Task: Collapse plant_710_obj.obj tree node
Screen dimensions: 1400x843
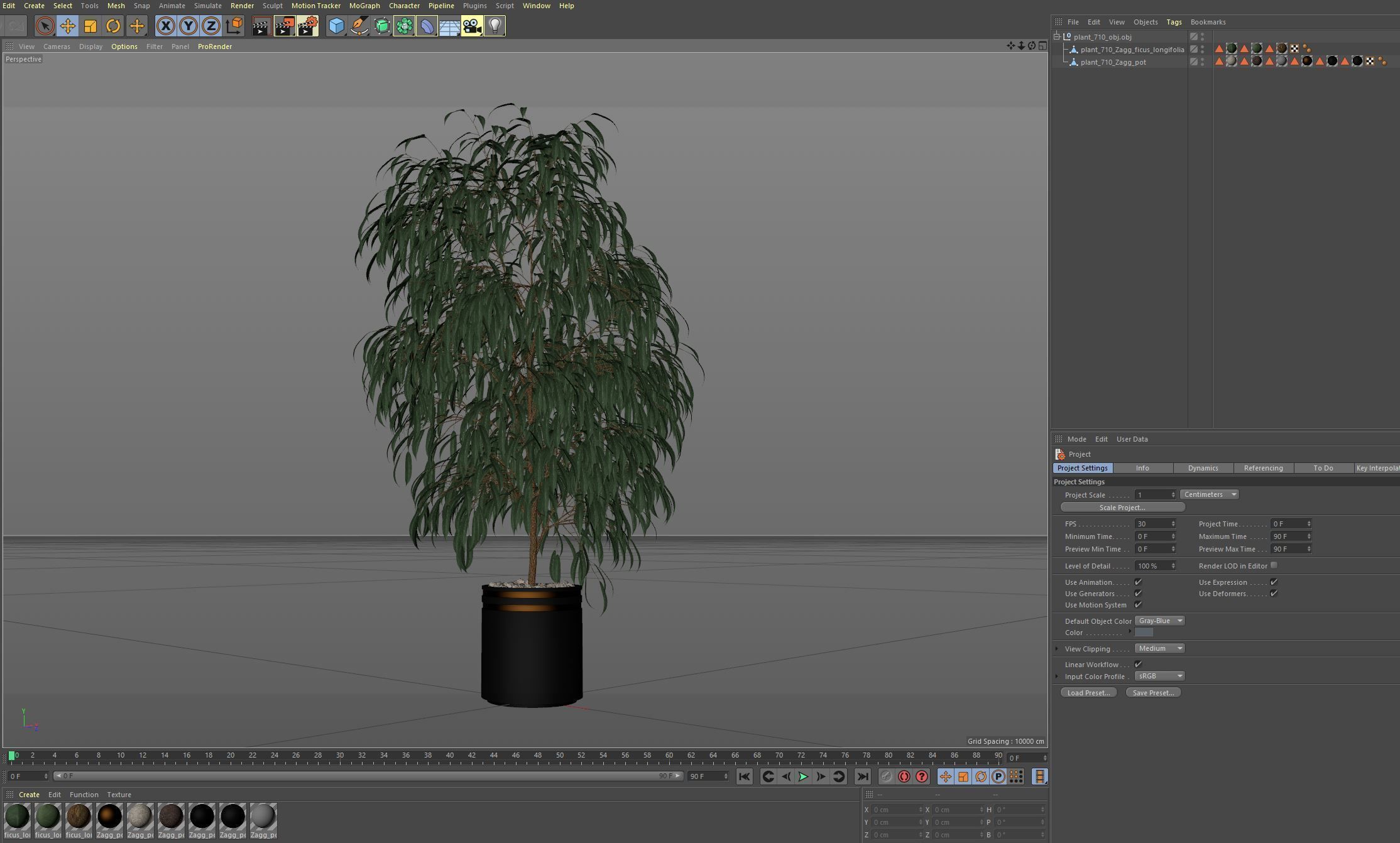Action: click(1057, 36)
